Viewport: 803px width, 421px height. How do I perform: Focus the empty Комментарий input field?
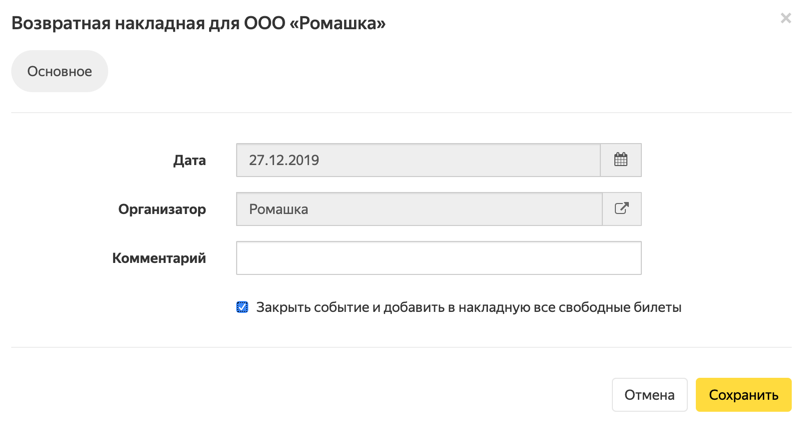coord(439,258)
